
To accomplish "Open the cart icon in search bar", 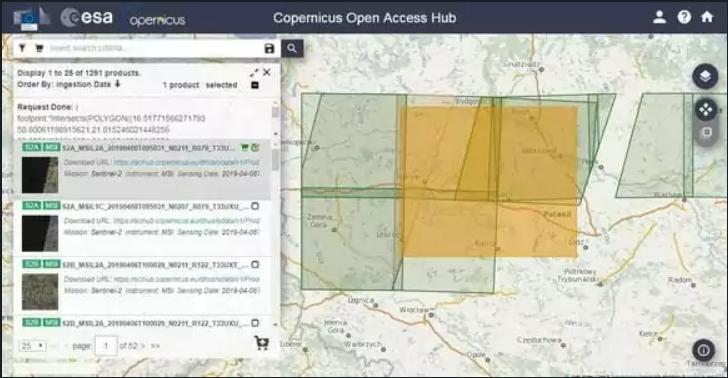I will click(x=39, y=48).
